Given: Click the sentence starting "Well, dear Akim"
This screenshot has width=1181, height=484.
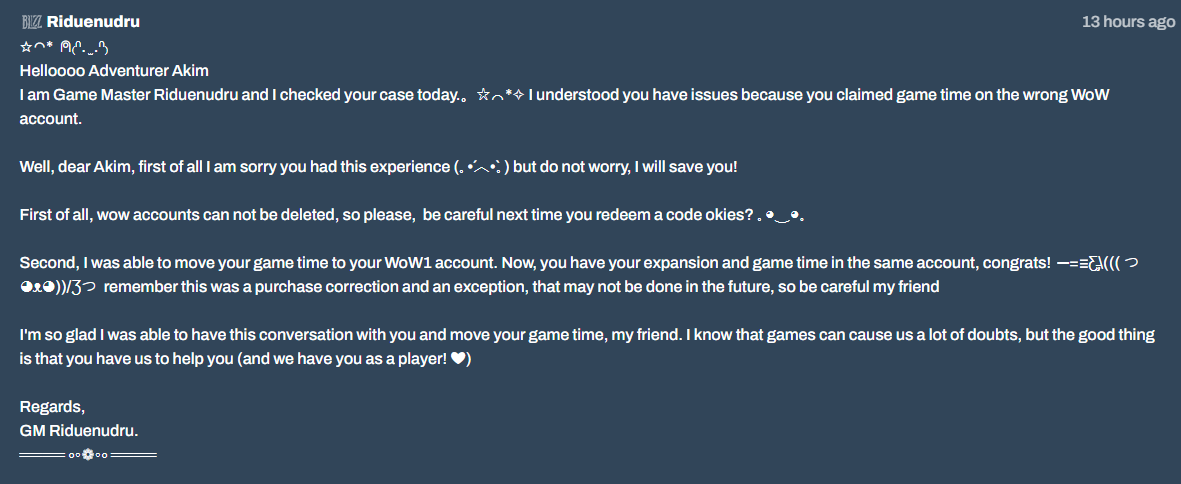Looking at the screenshot, I should (230, 167).
